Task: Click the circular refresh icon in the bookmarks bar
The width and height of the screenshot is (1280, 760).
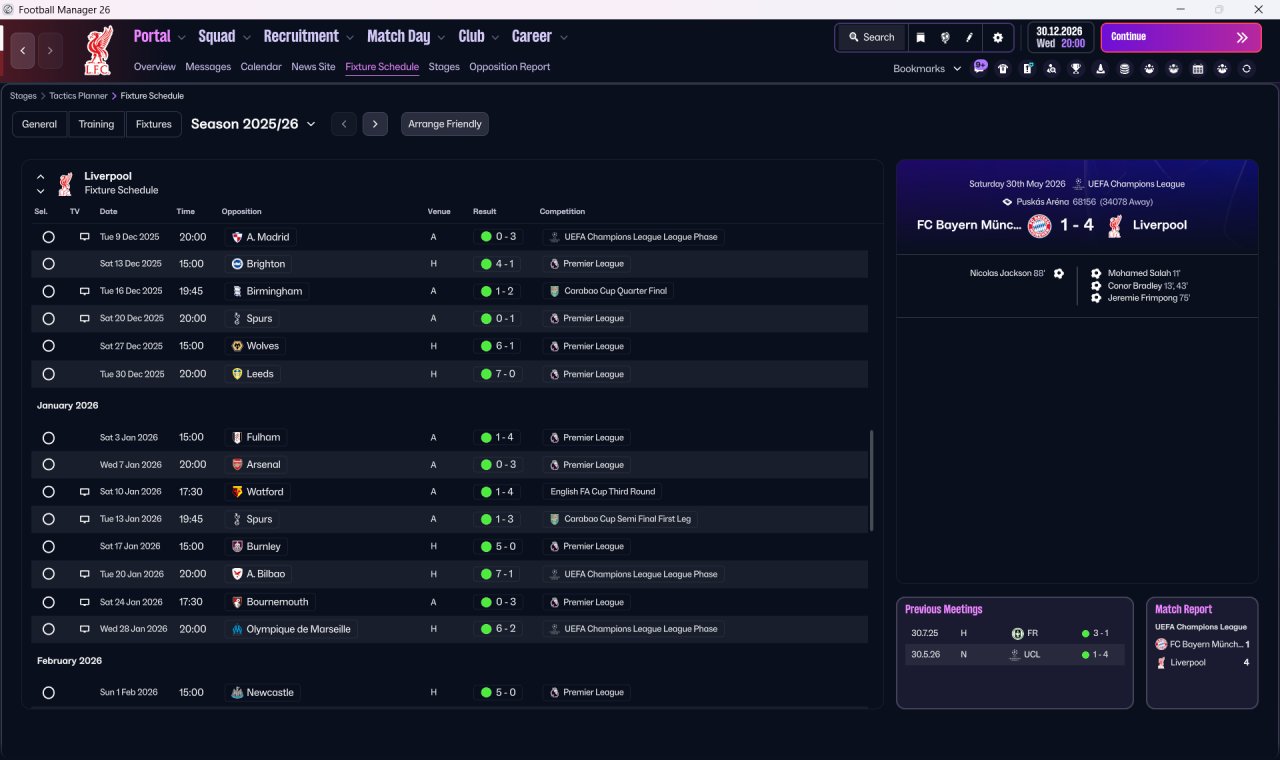Action: tap(1246, 69)
